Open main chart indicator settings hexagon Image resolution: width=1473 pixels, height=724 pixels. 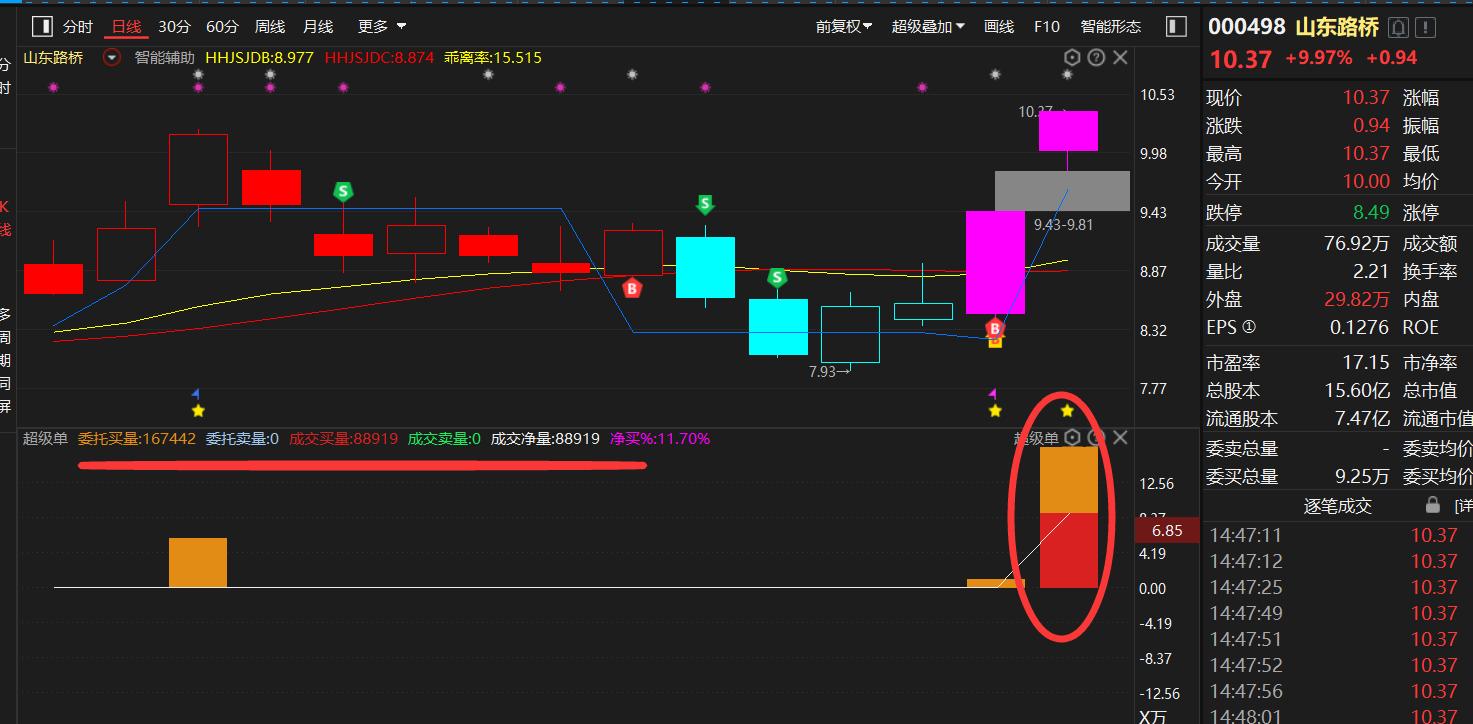pyautogui.click(x=1072, y=58)
